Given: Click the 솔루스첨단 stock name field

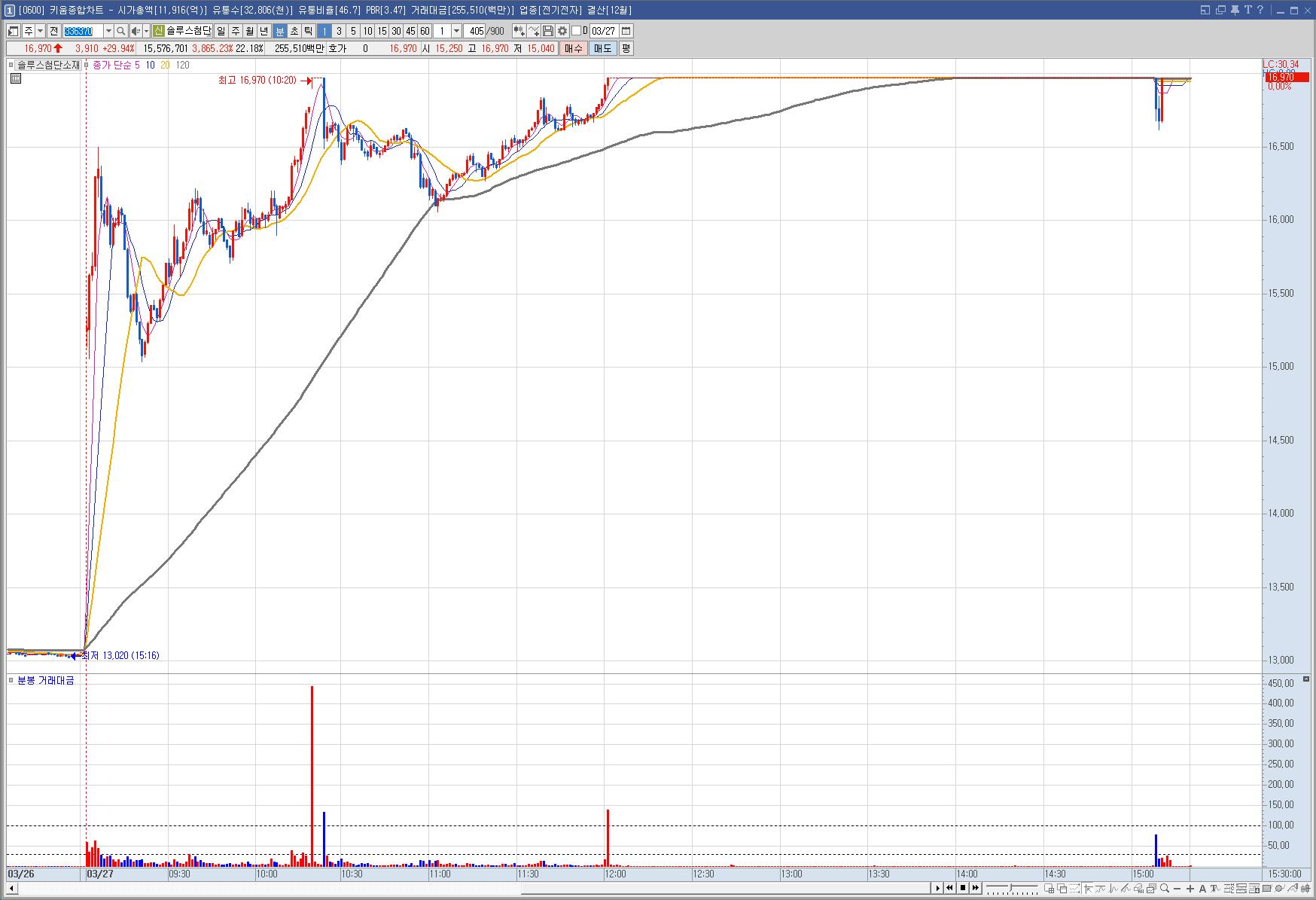Looking at the screenshot, I should click(x=189, y=31).
